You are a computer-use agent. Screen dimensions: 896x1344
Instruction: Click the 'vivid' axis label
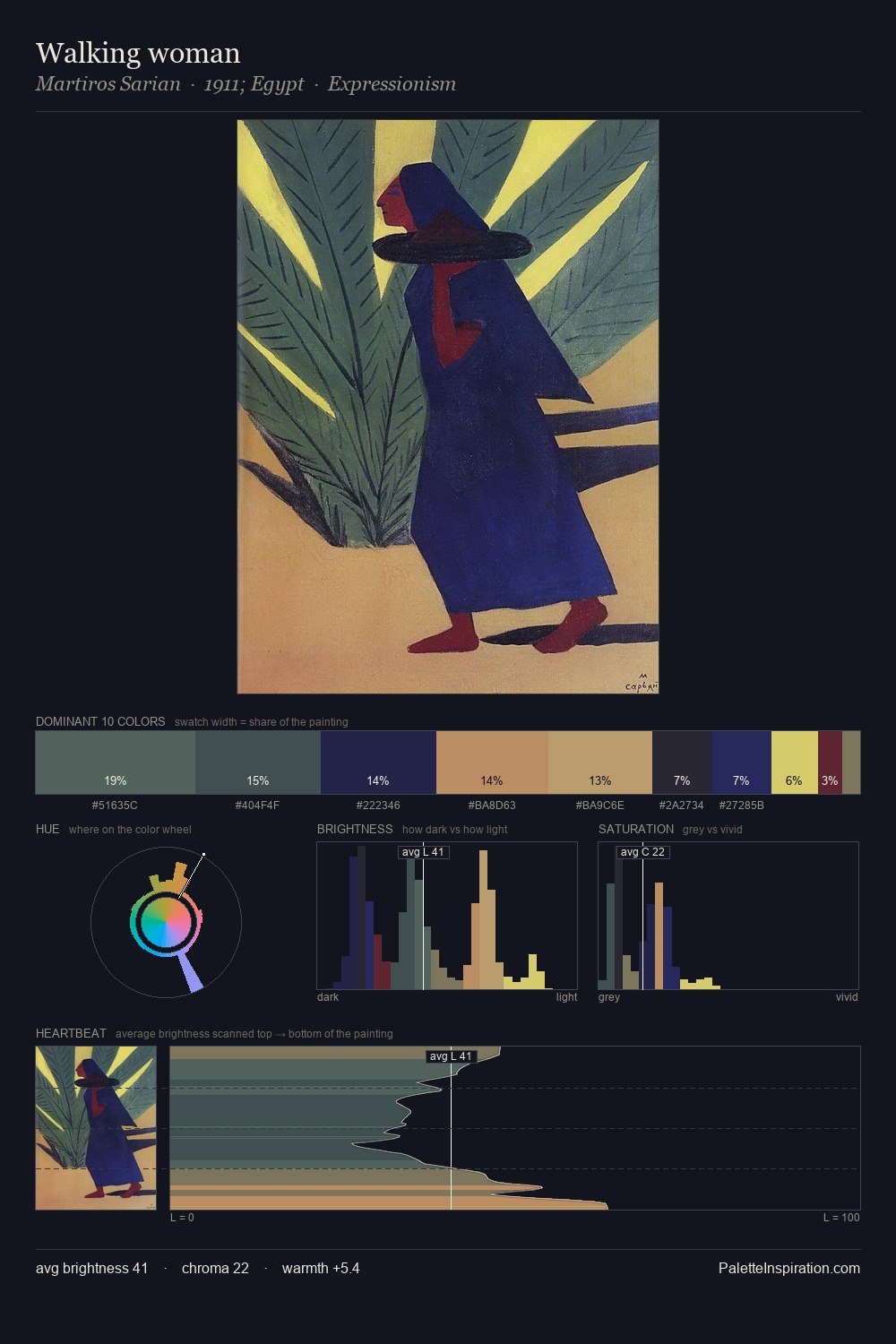[x=847, y=997]
